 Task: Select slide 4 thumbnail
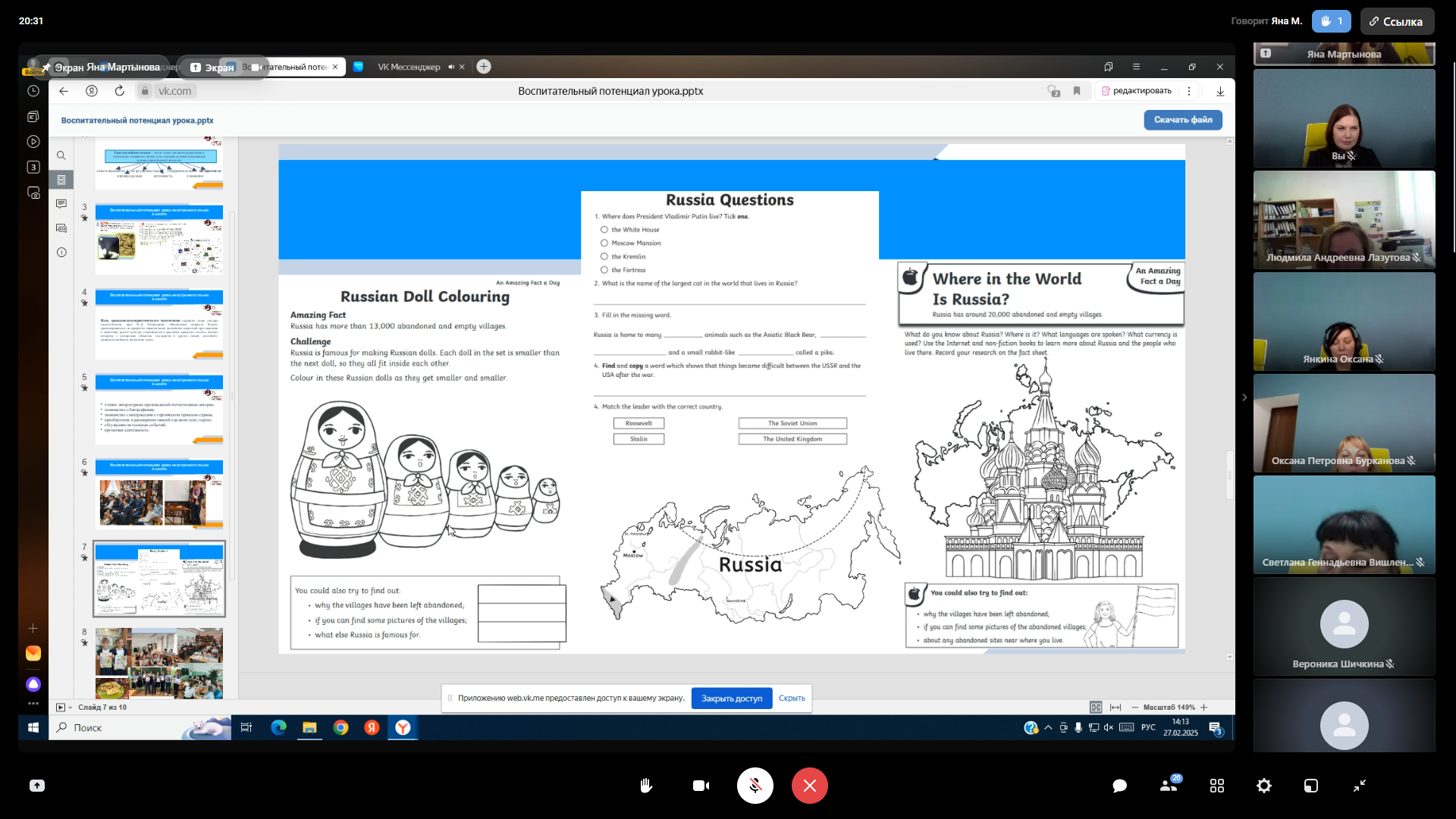pyautogui.click(x=159, y=323)
